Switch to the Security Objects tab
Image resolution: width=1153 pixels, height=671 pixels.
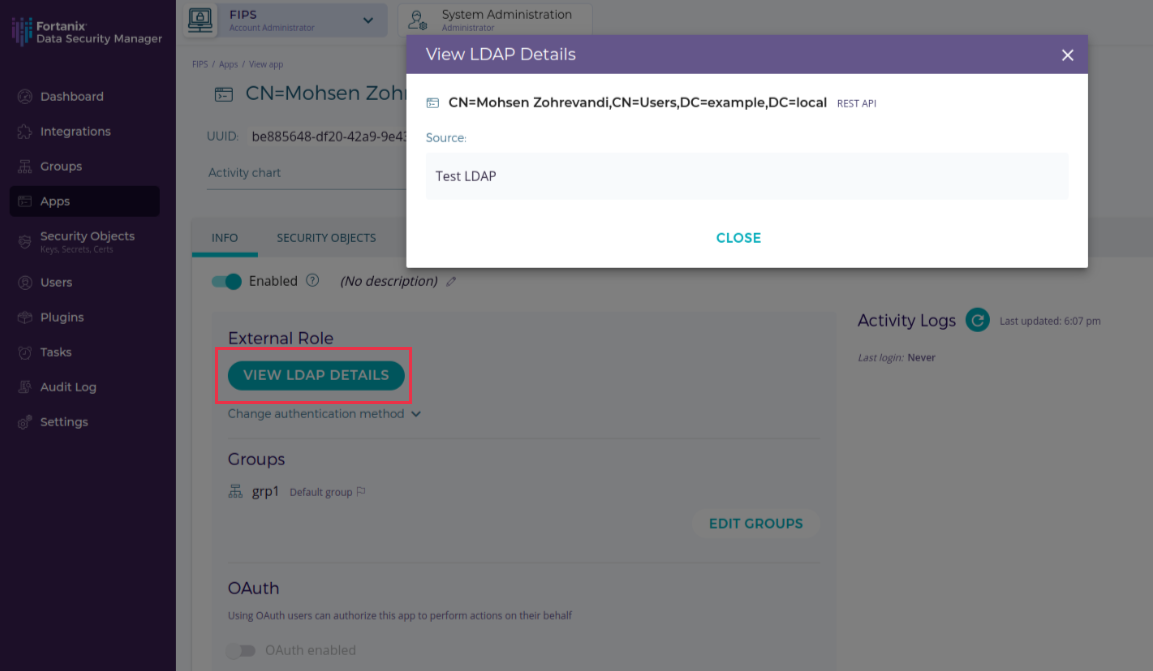[326, 238]
